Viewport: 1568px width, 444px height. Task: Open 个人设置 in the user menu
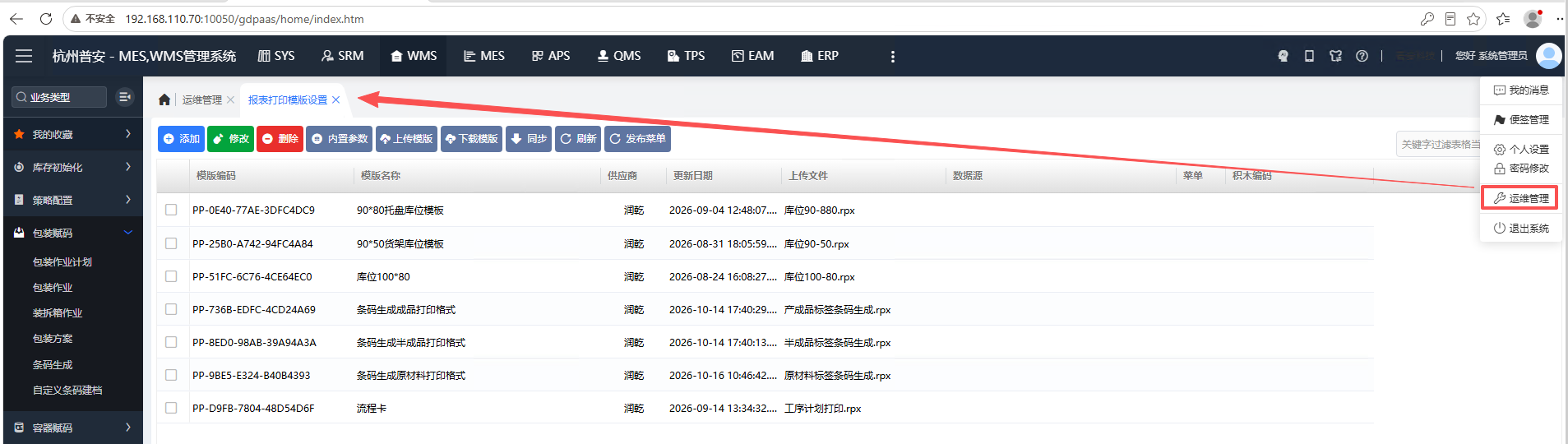pyautogui.click(x=1521, y=150)
